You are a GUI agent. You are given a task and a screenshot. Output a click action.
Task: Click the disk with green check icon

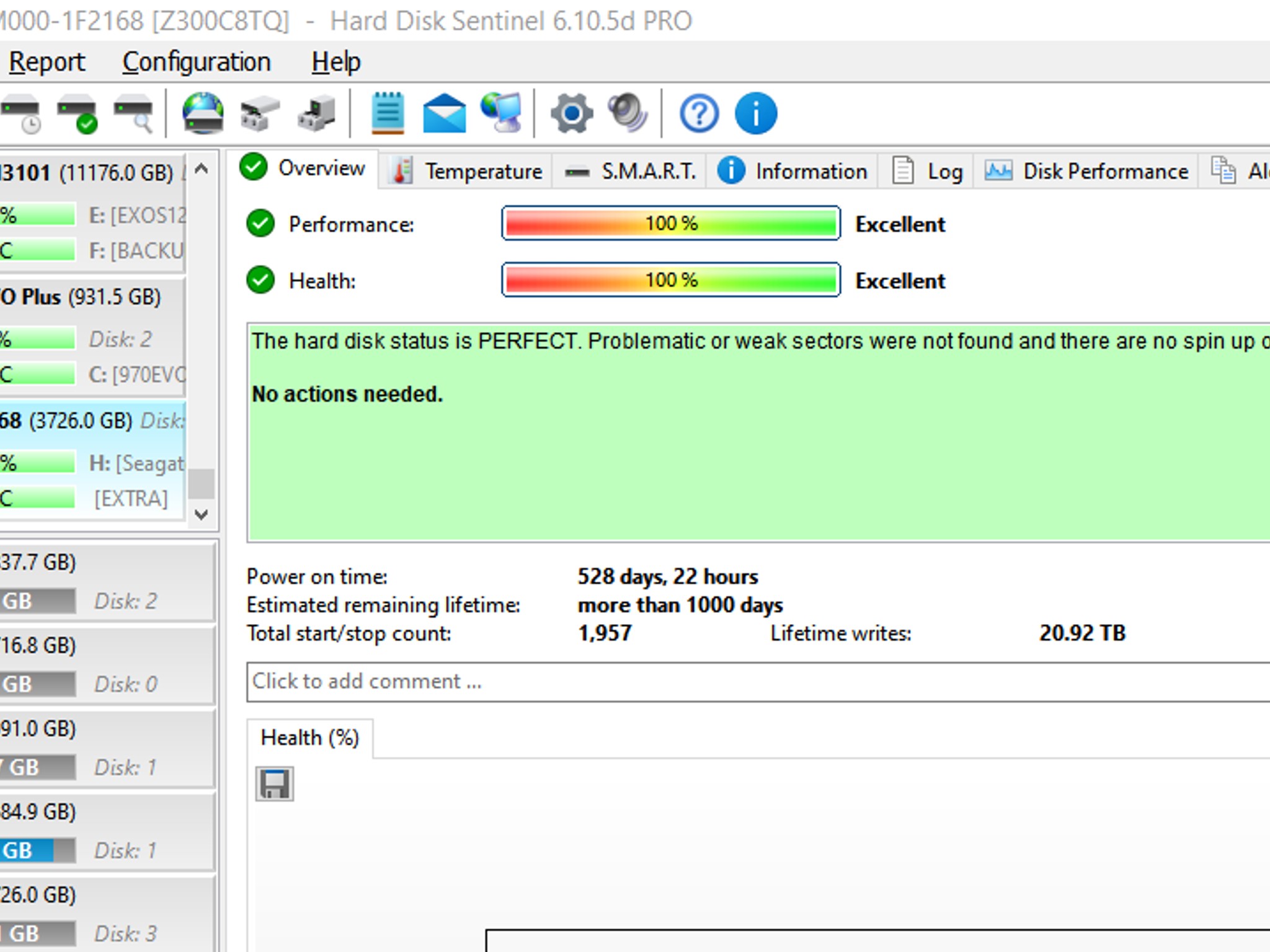tap(78, 113)
